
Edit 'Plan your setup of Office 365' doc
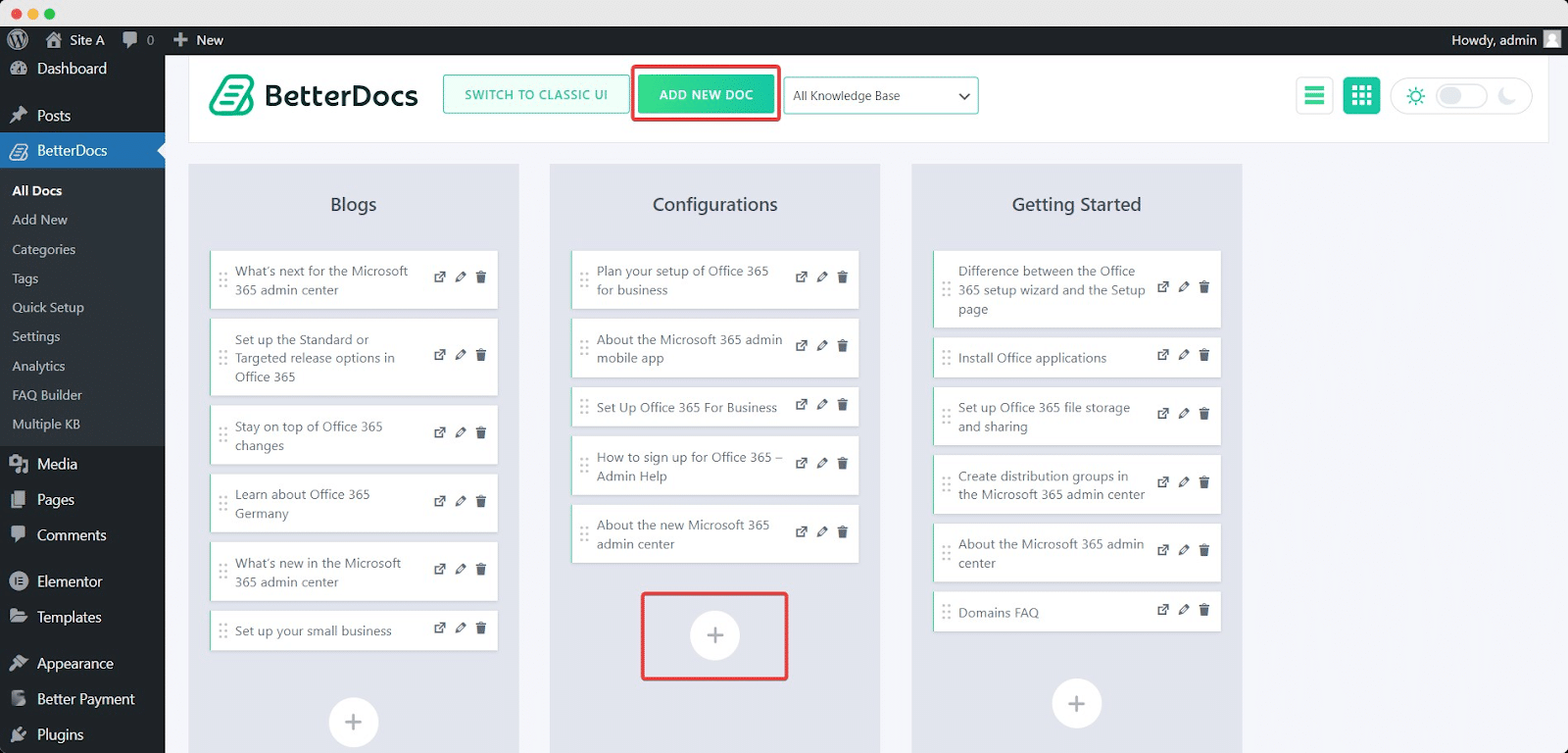(x=822, y=276)
